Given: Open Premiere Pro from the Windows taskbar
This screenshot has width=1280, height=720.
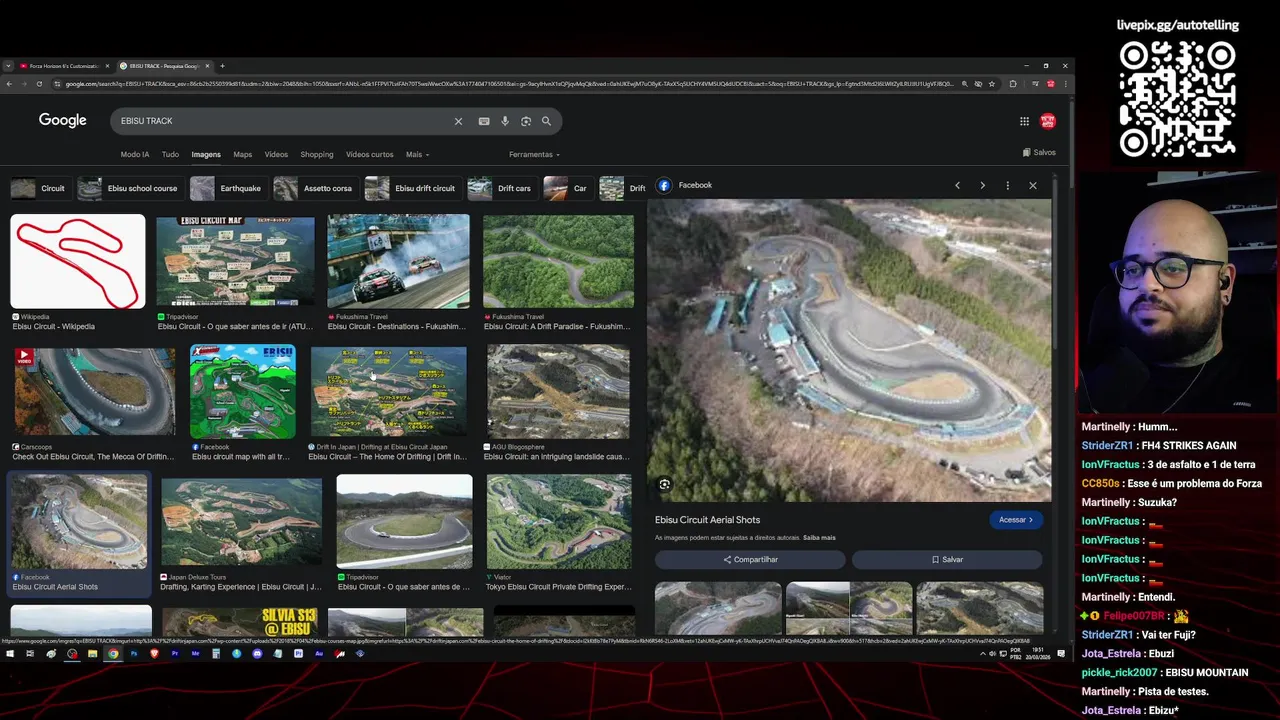Looking at the screenshot, I should 175,654.
